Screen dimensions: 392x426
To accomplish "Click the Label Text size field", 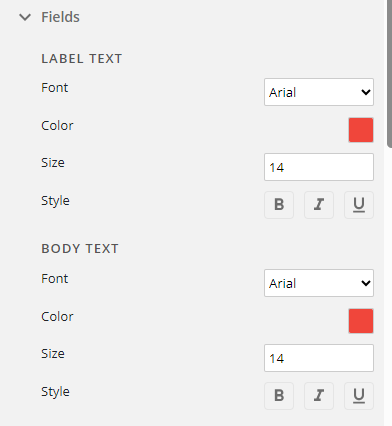I will pos(319,167).
